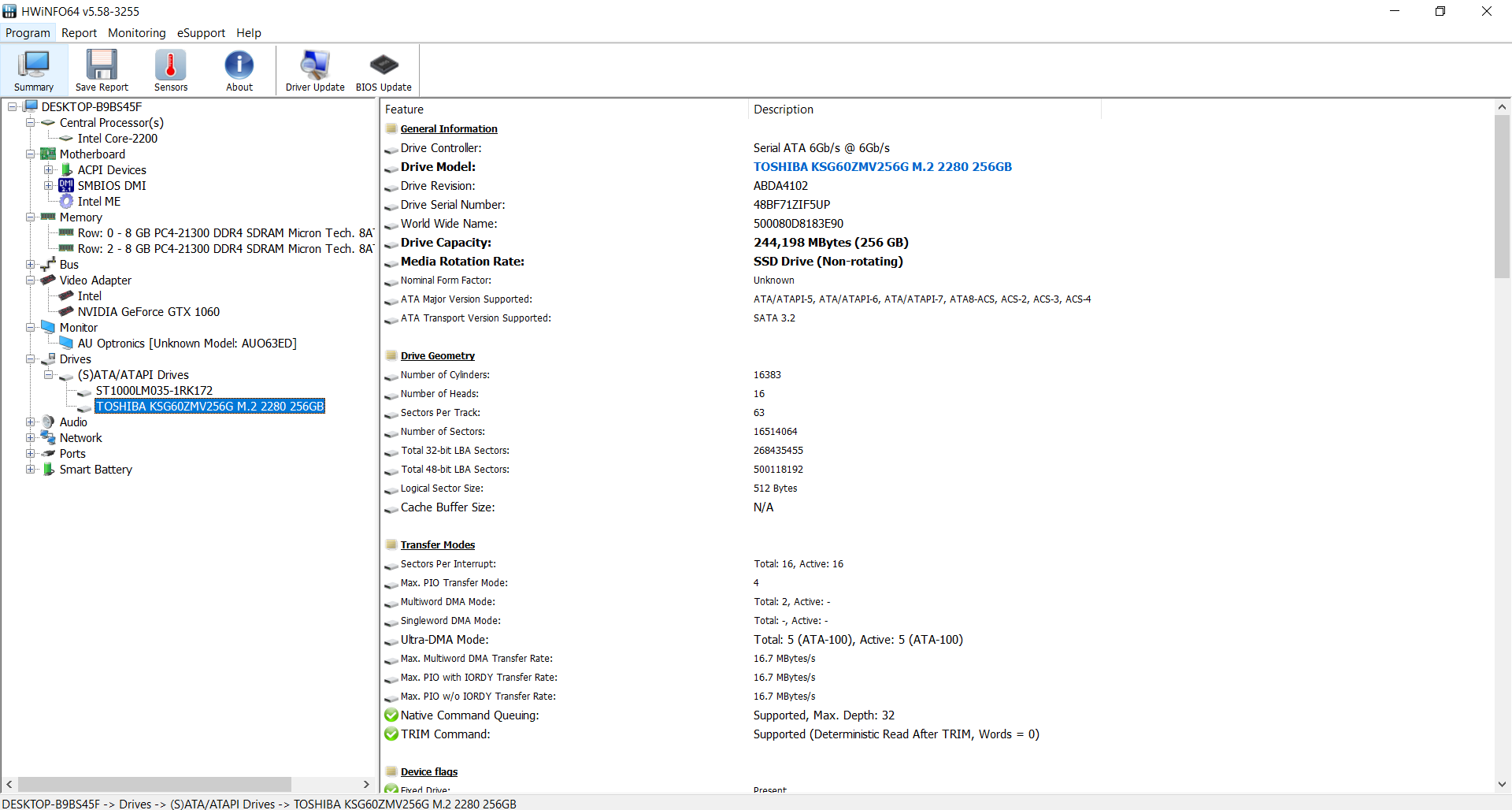
Task: Expand the Smart Battery node
Action: tap(30, 469)
